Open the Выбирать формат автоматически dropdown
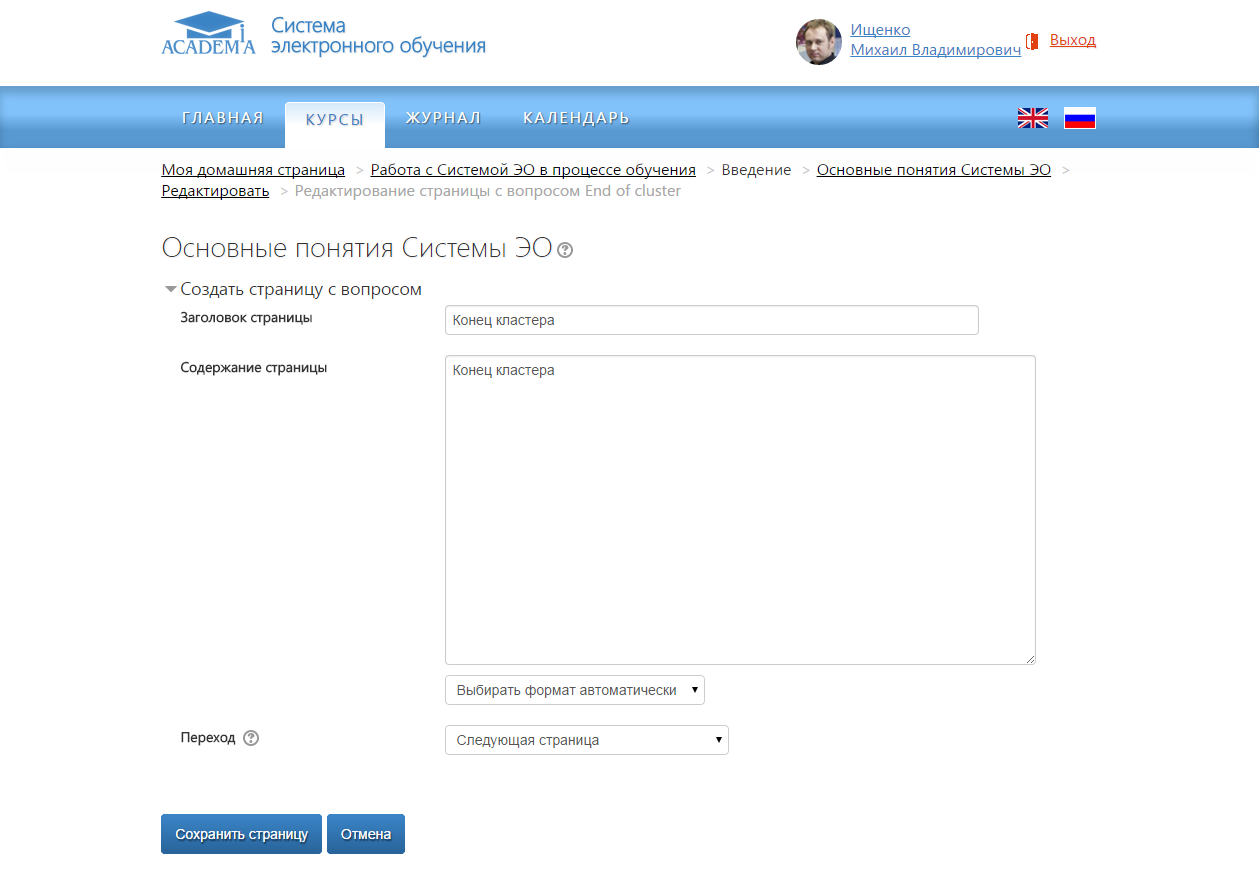Image resolution: width=1259 pixels, height=885 pixels. pyautogui.click(x=574, y=690)
